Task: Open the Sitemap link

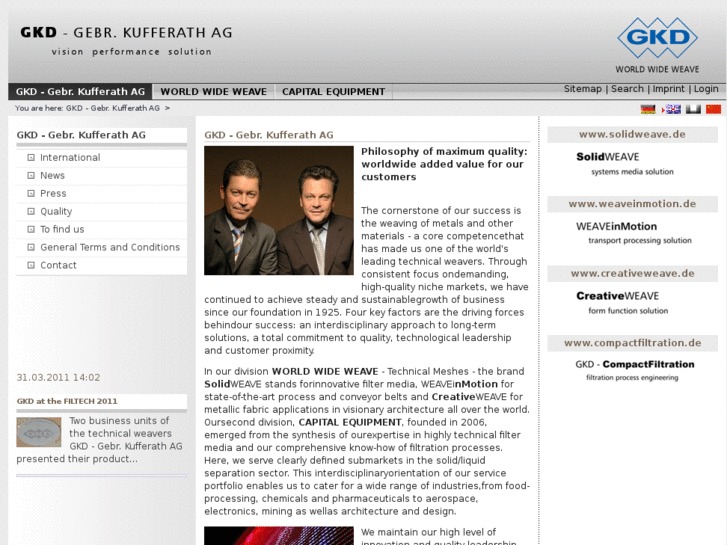Action: pos(582,89)
